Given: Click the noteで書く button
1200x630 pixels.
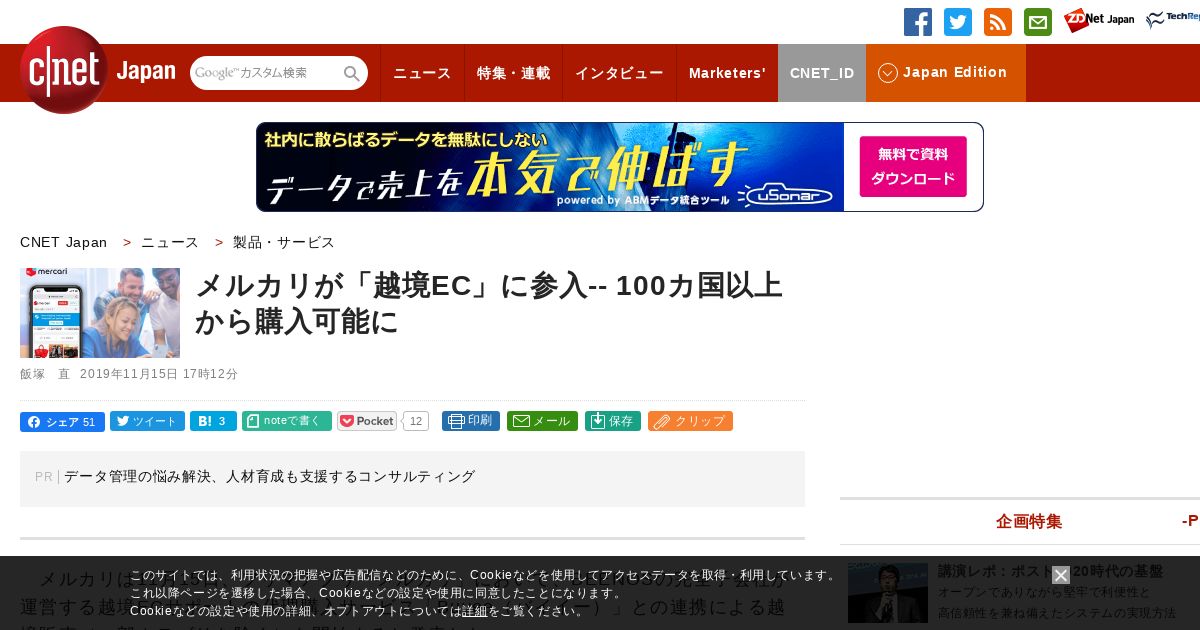Looking at the screenshot, I should [287, 421].
